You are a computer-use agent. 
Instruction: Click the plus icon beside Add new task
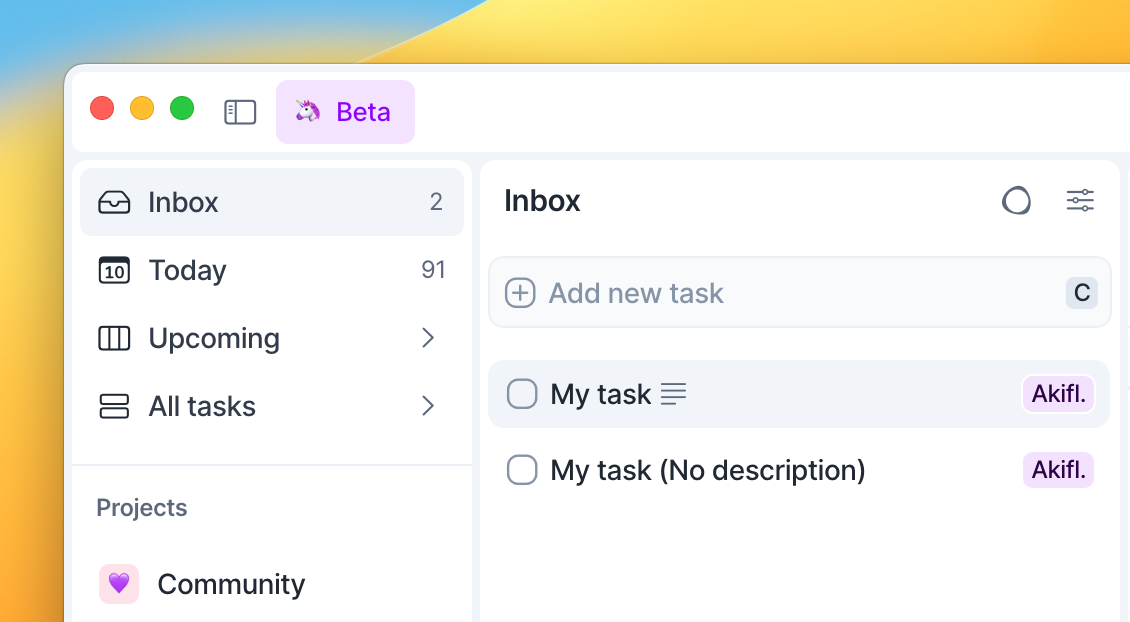520,293
